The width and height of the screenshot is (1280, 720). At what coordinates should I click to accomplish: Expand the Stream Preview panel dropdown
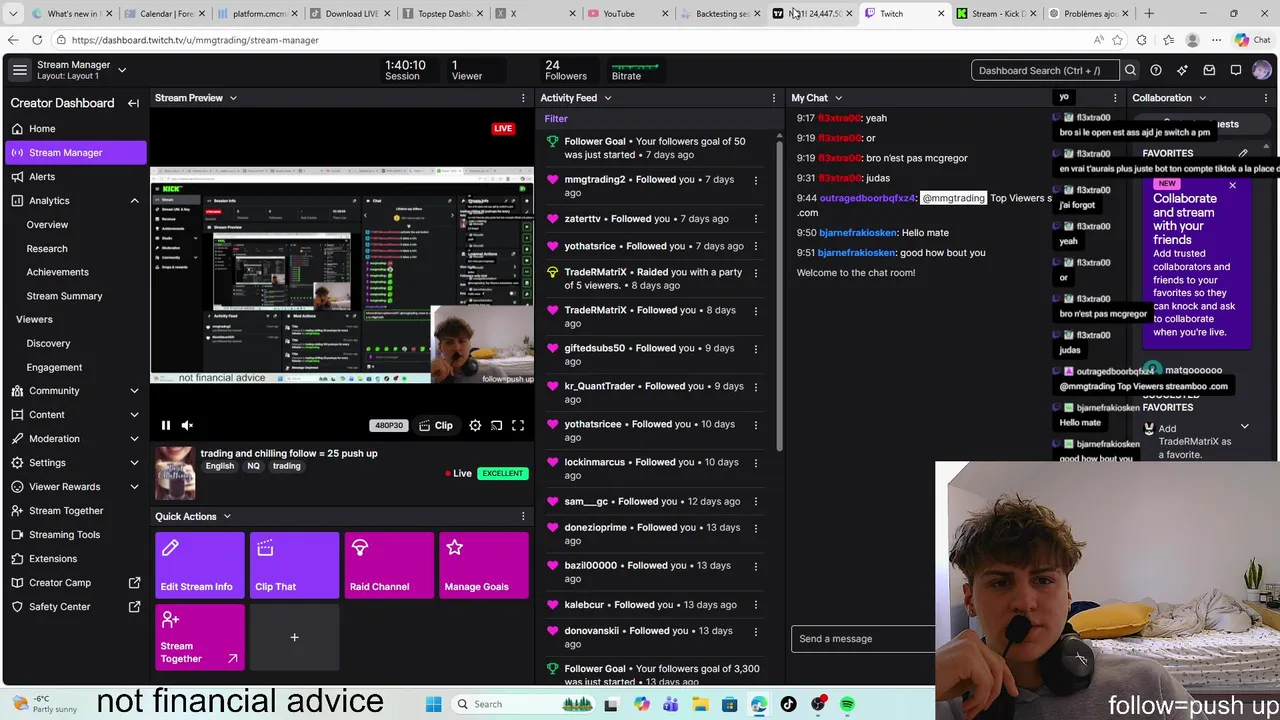233,98
